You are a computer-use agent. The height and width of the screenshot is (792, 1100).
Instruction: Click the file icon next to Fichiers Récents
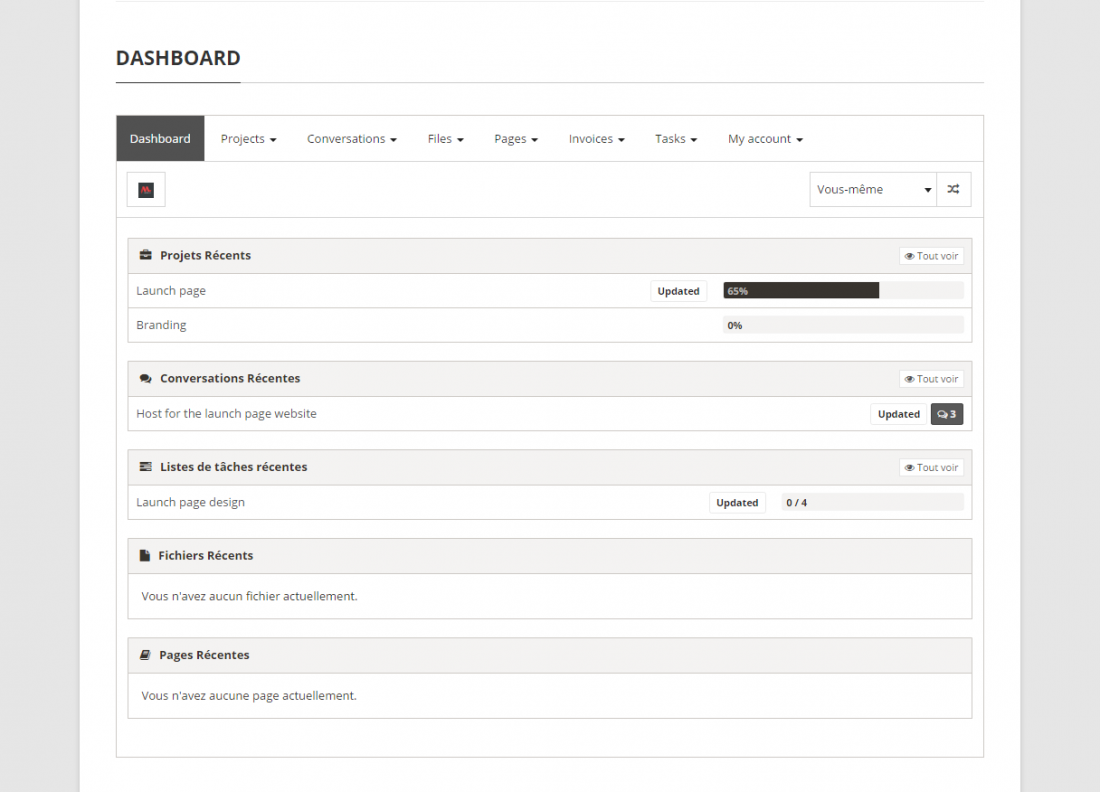(x=146, y=555)
